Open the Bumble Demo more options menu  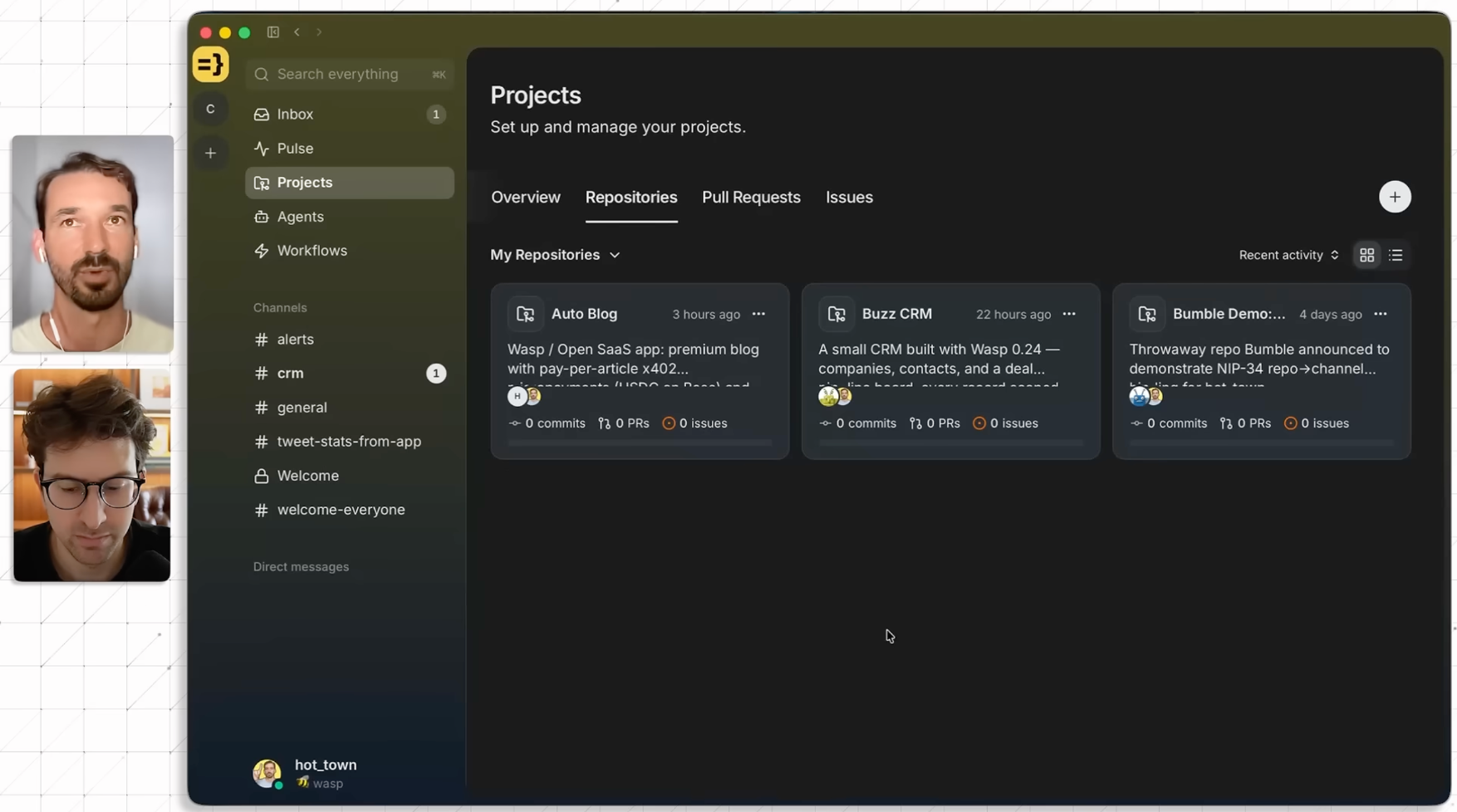coord(1381,314)
